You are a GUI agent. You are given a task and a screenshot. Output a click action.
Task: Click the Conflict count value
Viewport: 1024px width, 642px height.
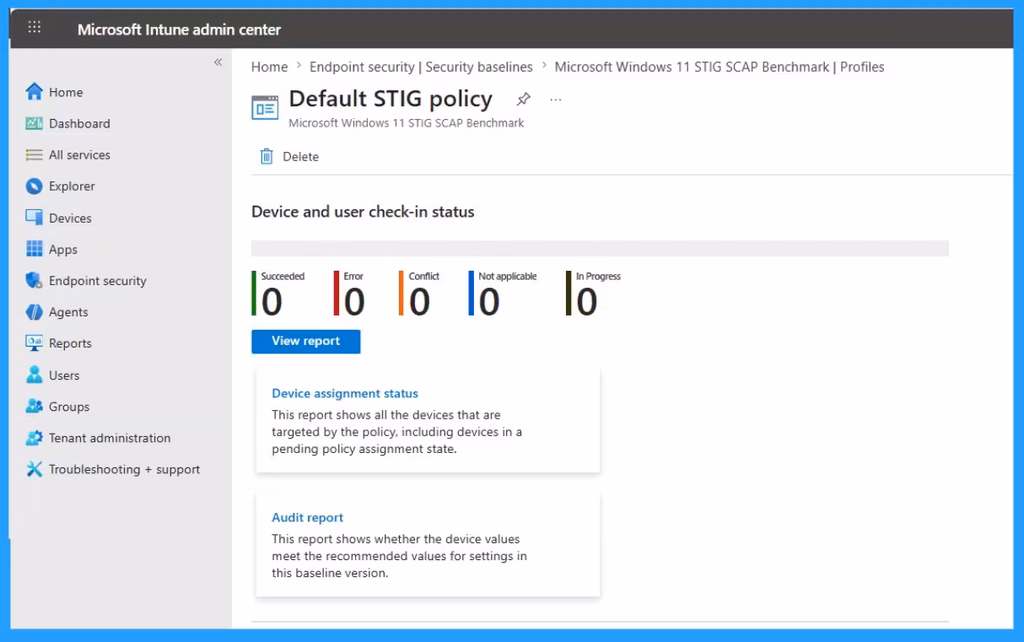tap(419, 302)
